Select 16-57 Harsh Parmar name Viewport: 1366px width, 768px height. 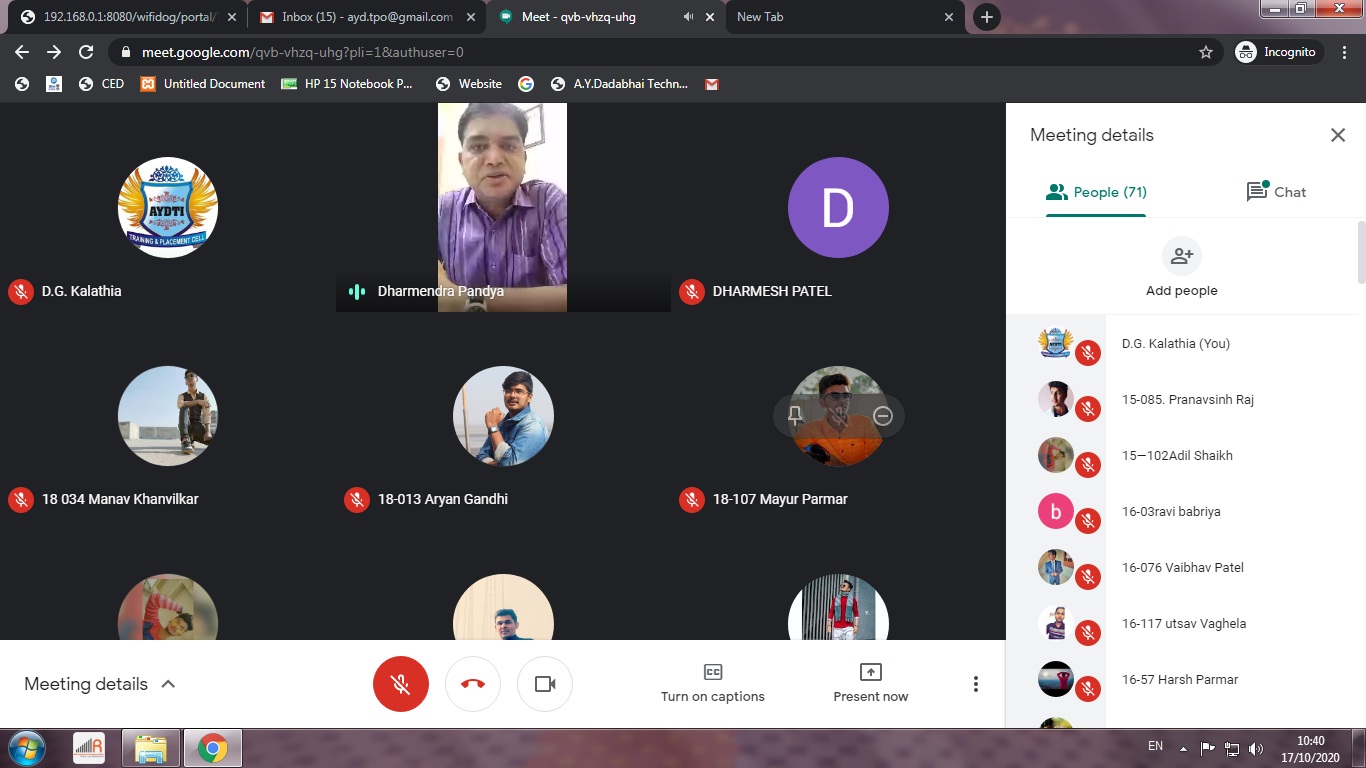1180,680
